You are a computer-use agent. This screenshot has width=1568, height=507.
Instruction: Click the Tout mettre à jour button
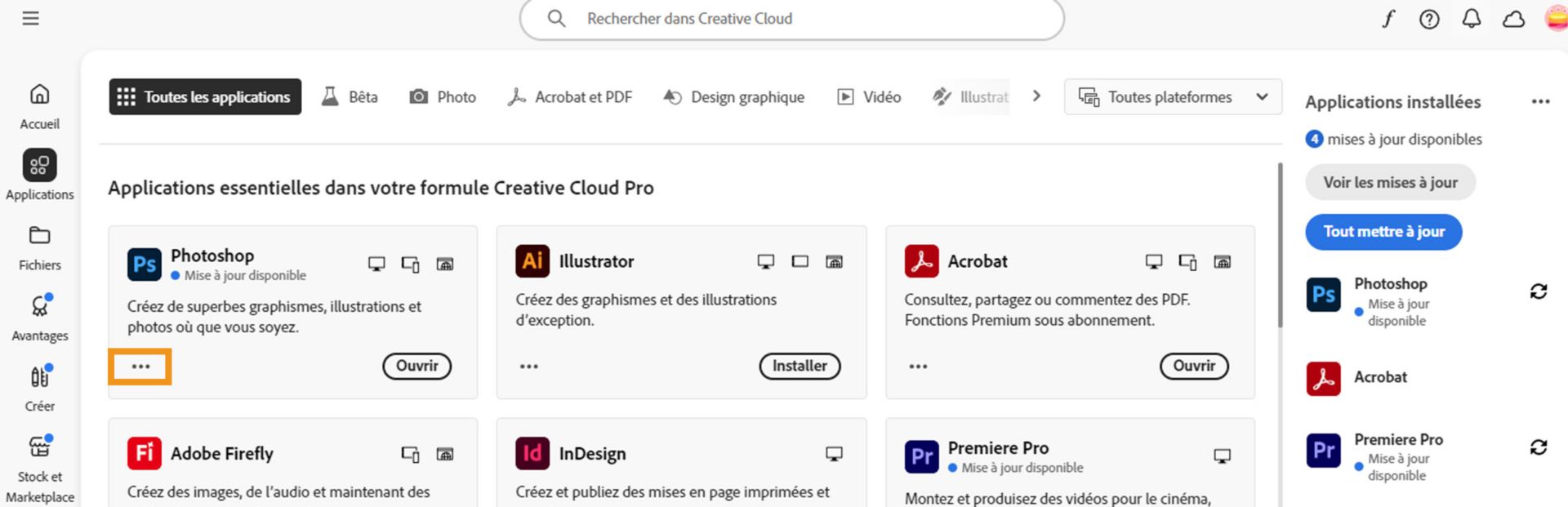(x=1383, y=232)
